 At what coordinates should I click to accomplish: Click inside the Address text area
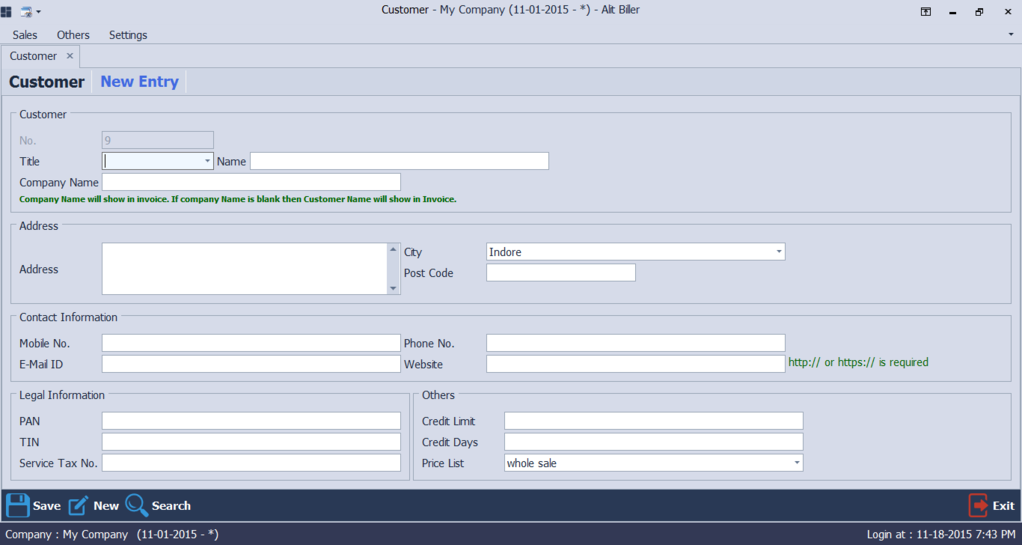[245, 269]
